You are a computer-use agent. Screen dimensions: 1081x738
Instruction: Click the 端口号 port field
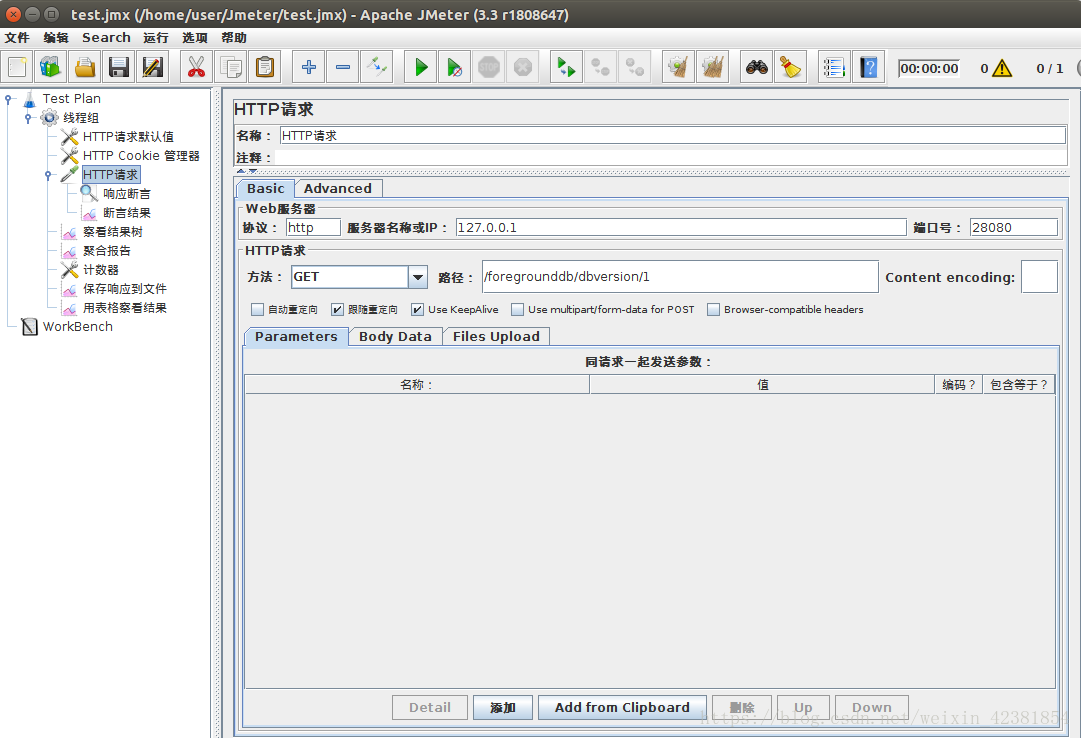(1013, 228)
